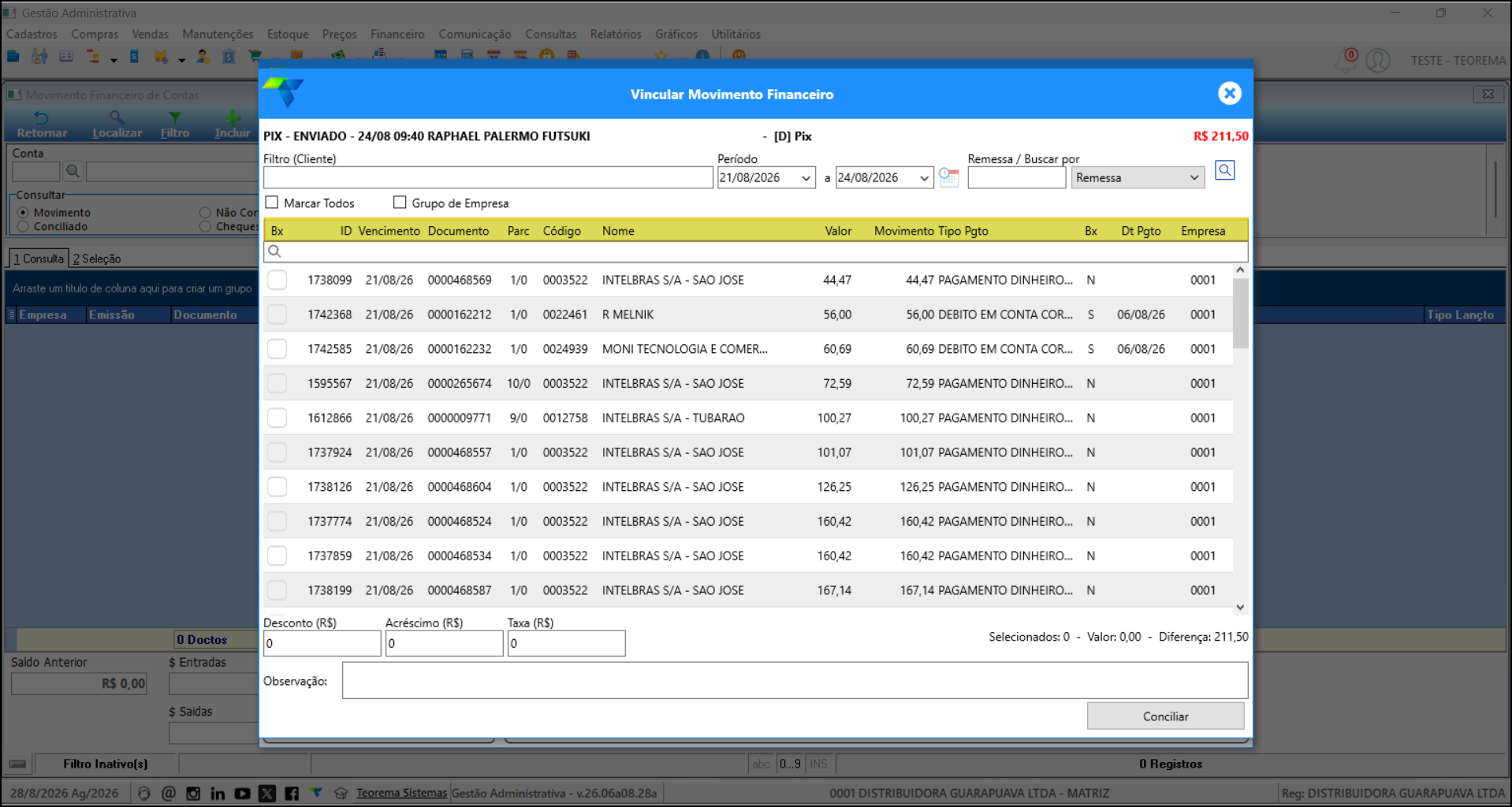This screenshot has width=1512, height=807.
Task: Open the calendar period picker icon
Action: point(949,178)
